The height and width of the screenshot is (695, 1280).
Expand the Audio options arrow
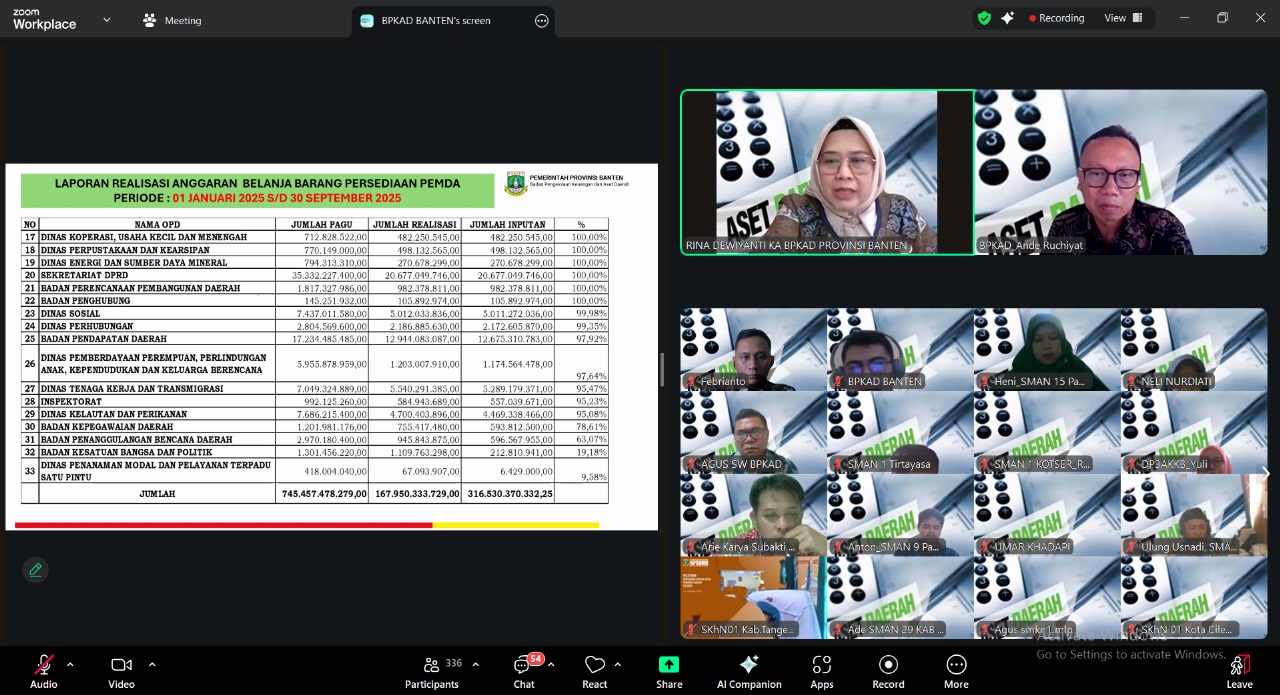coord(70,664)
